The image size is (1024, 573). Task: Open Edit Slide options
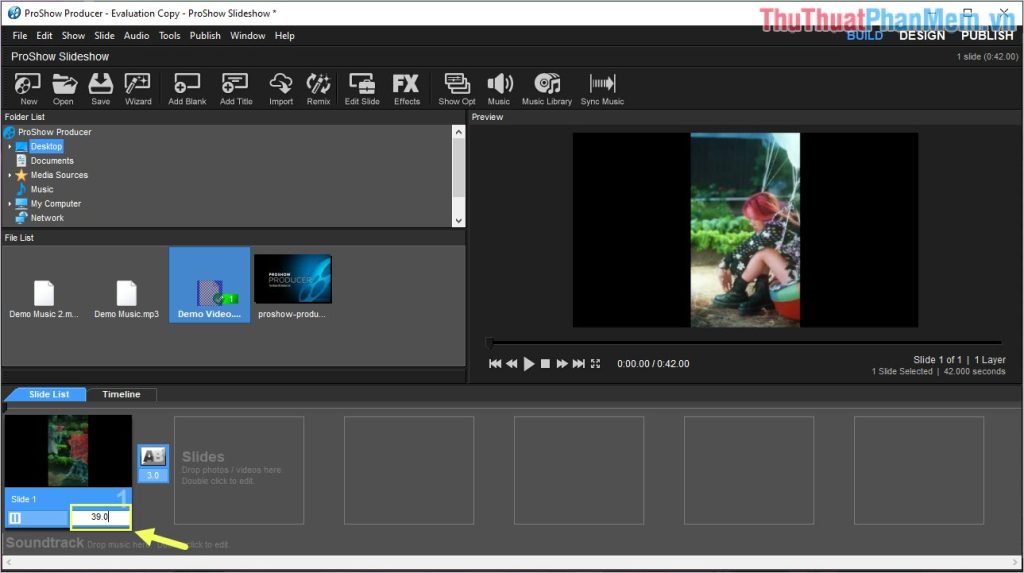coord(362,88)
